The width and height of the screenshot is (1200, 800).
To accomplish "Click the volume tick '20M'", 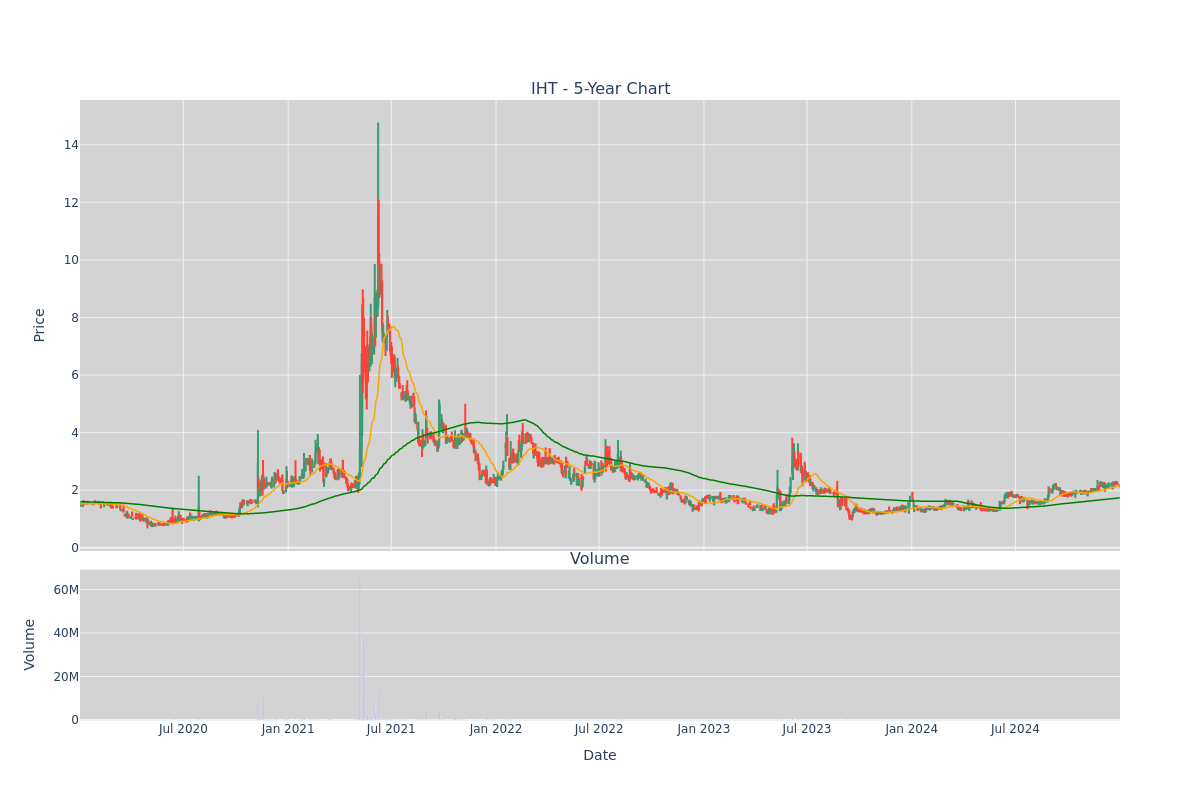I will pyautogui.click(x=66, y=677).
